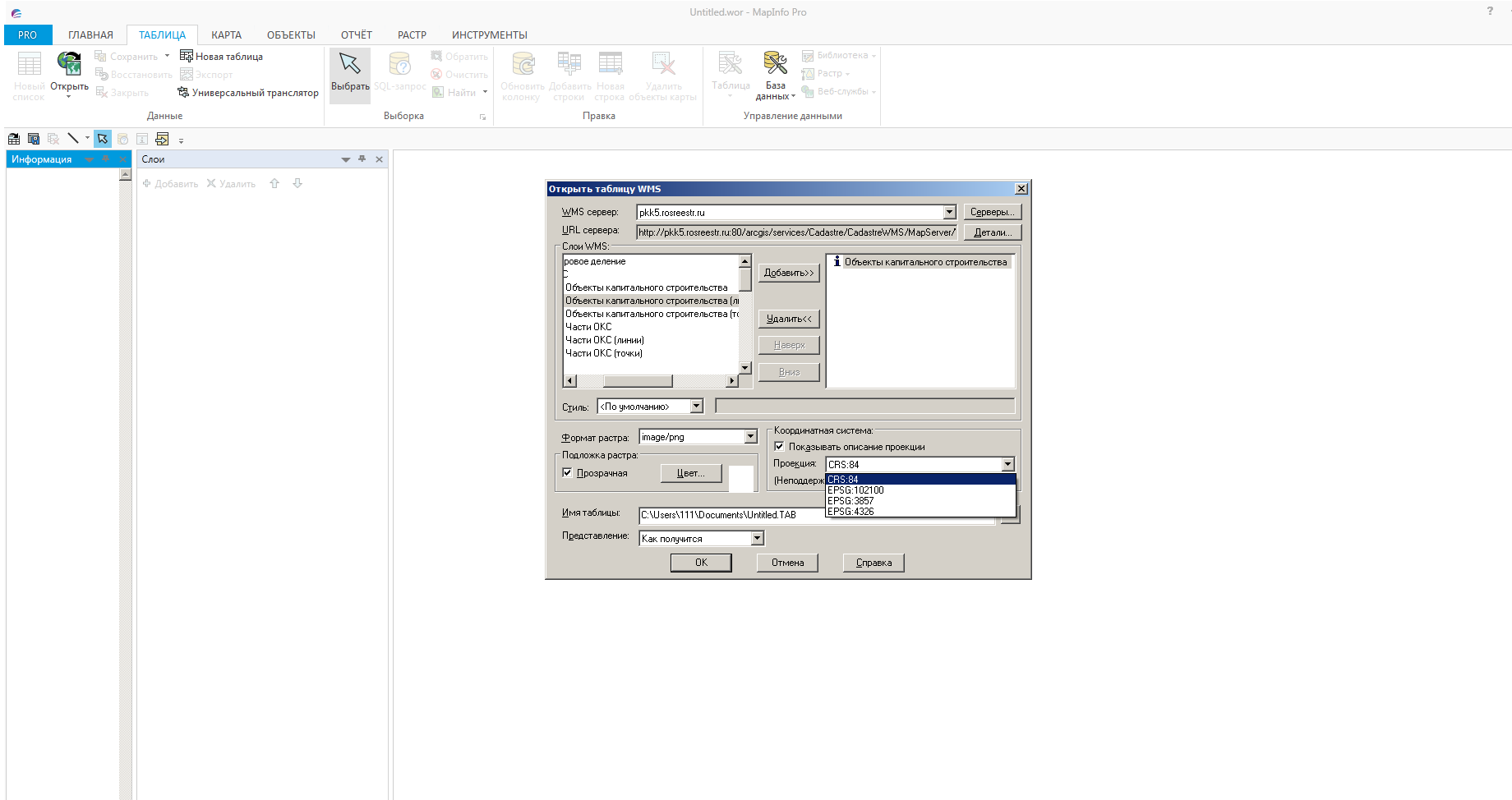The width and height of the screenshot is (1512, 800).
Task: Expand the Формат растра dropdown
Action: coord(750,437)
